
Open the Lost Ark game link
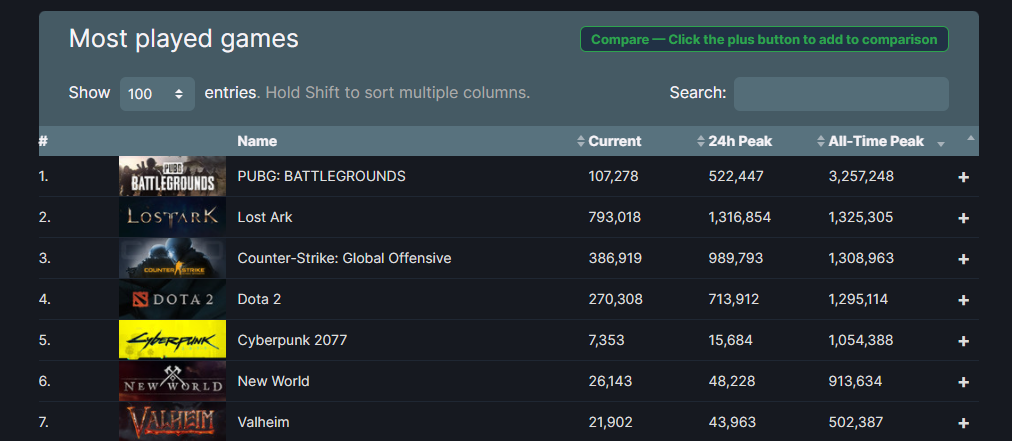coord(265,217)
